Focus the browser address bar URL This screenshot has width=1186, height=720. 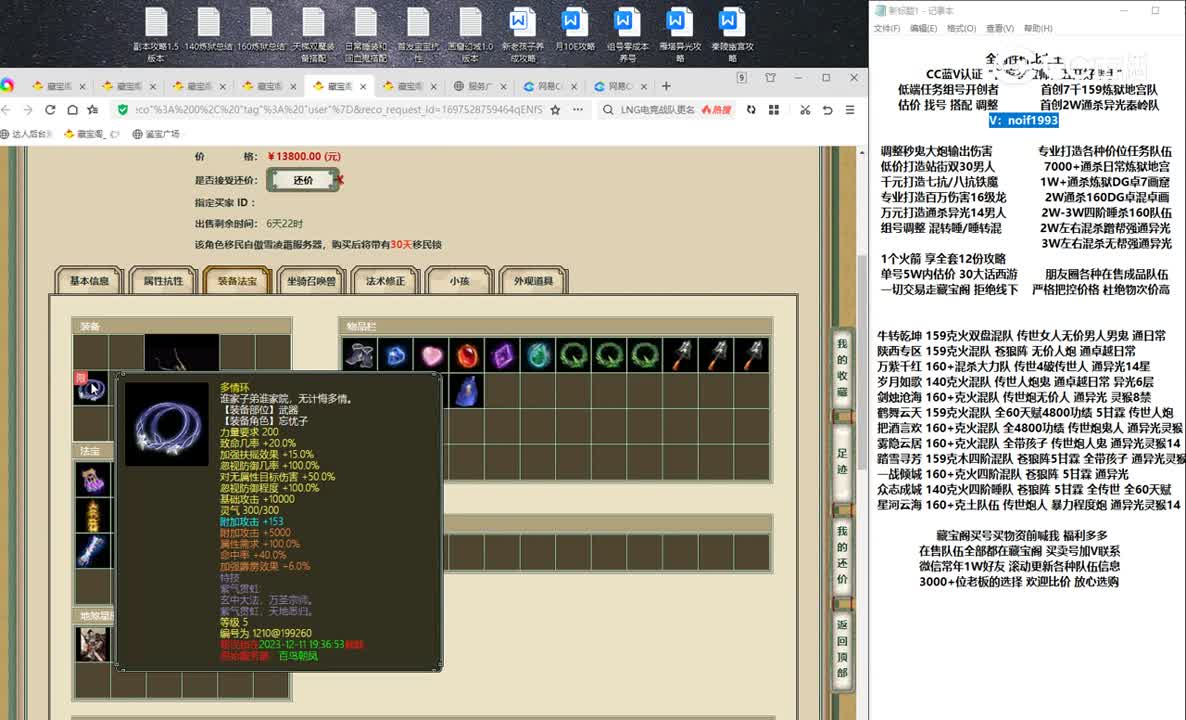[x=339, y=110]
